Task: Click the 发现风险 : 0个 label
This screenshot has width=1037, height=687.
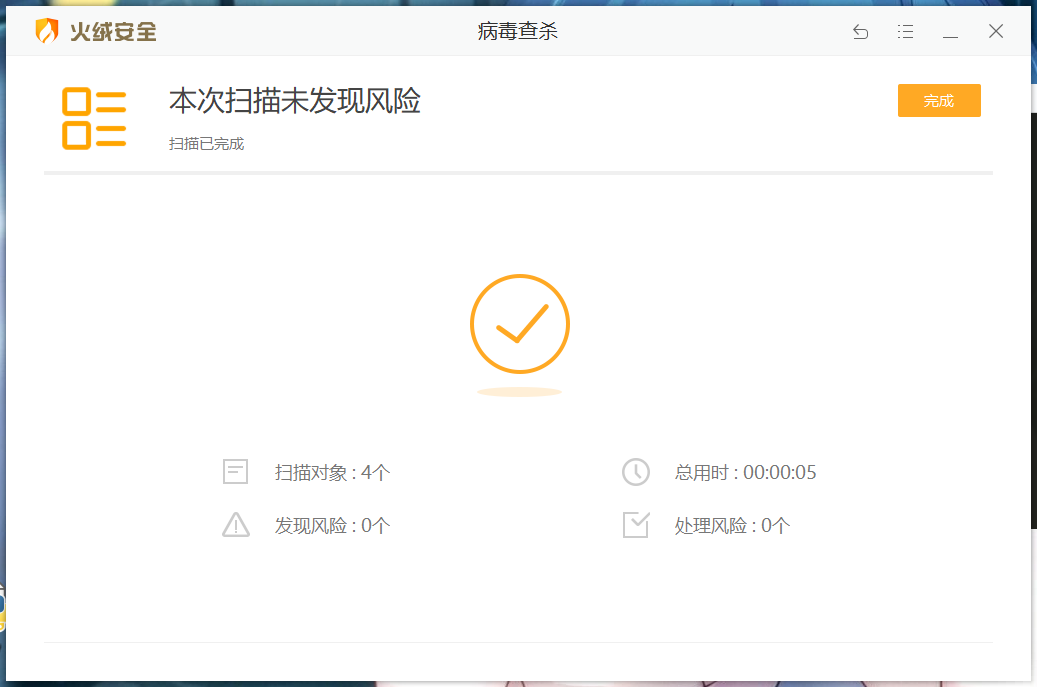Action: click(x=333, y=526)
